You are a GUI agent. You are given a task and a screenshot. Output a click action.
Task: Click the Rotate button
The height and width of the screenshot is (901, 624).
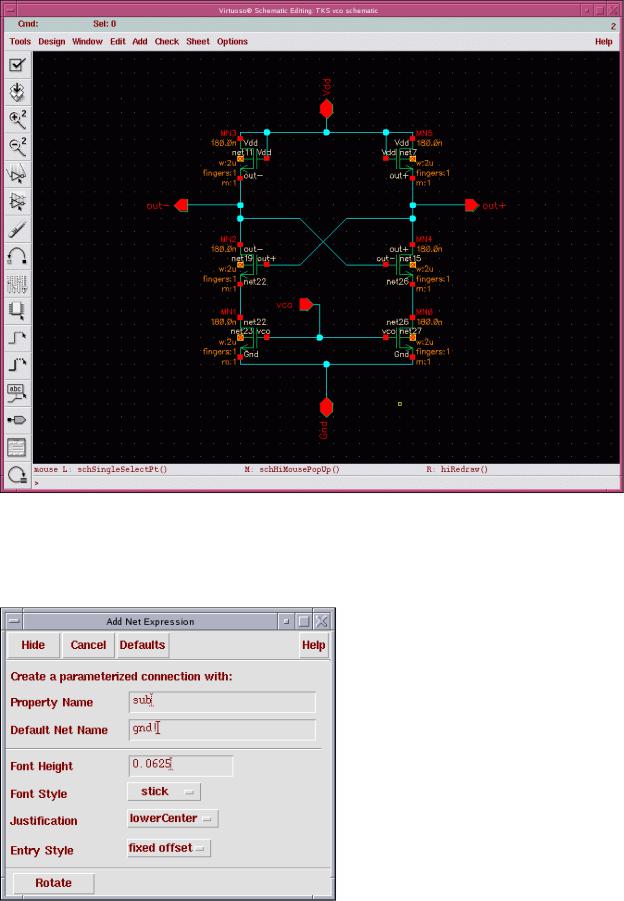[x=53, y=883]
